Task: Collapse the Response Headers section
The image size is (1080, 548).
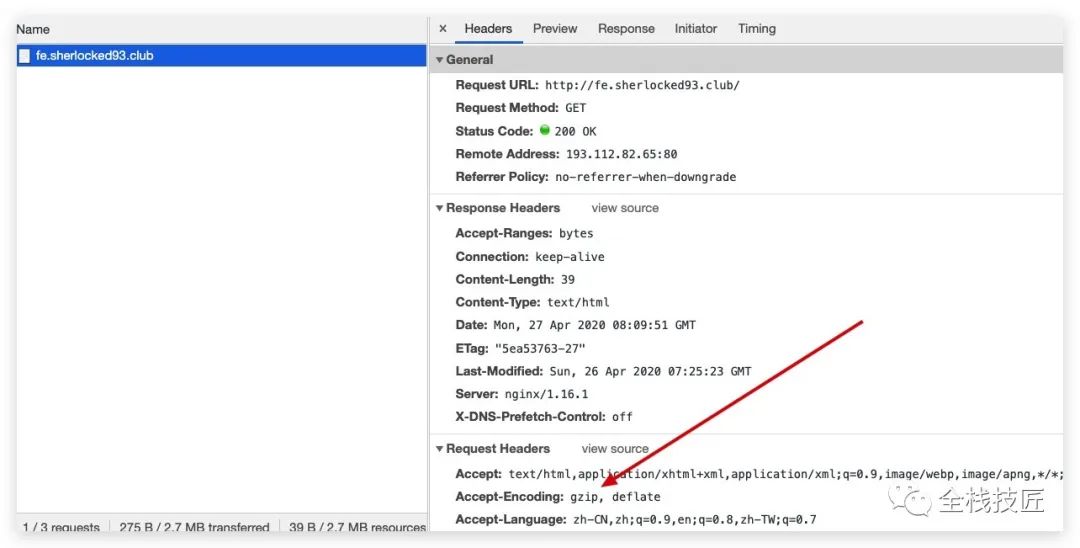Action: point(439,208)
